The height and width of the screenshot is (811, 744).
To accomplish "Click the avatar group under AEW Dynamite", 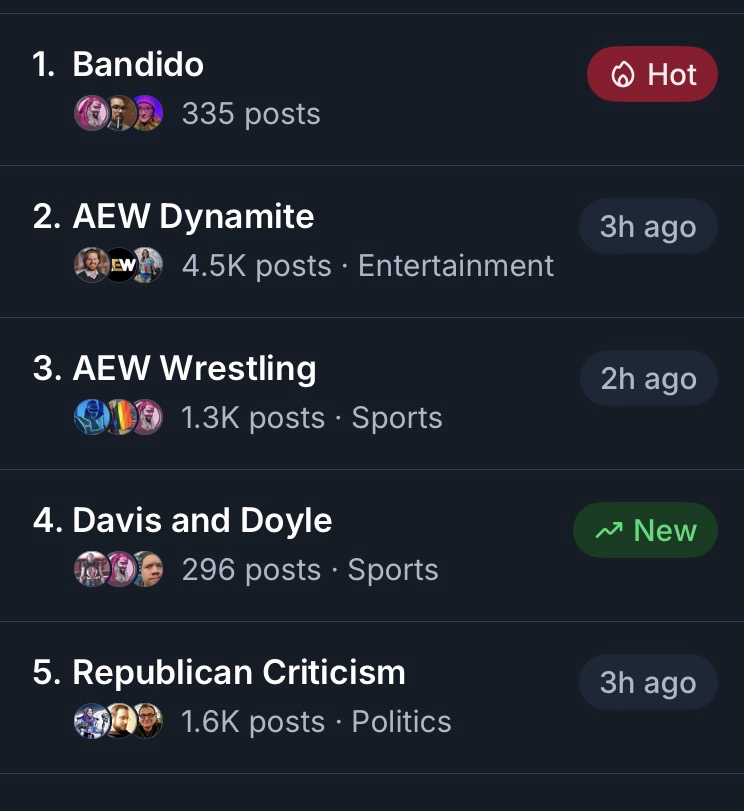I will click(118, 266).
